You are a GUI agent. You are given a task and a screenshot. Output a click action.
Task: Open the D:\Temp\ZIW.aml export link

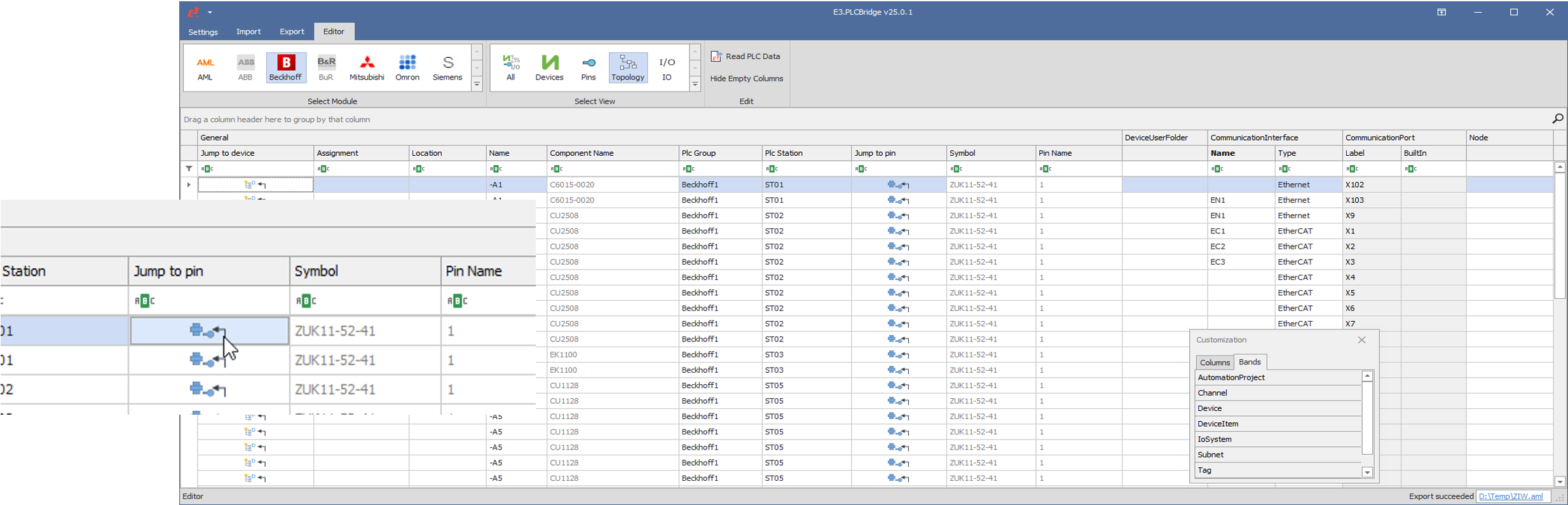1511,497
